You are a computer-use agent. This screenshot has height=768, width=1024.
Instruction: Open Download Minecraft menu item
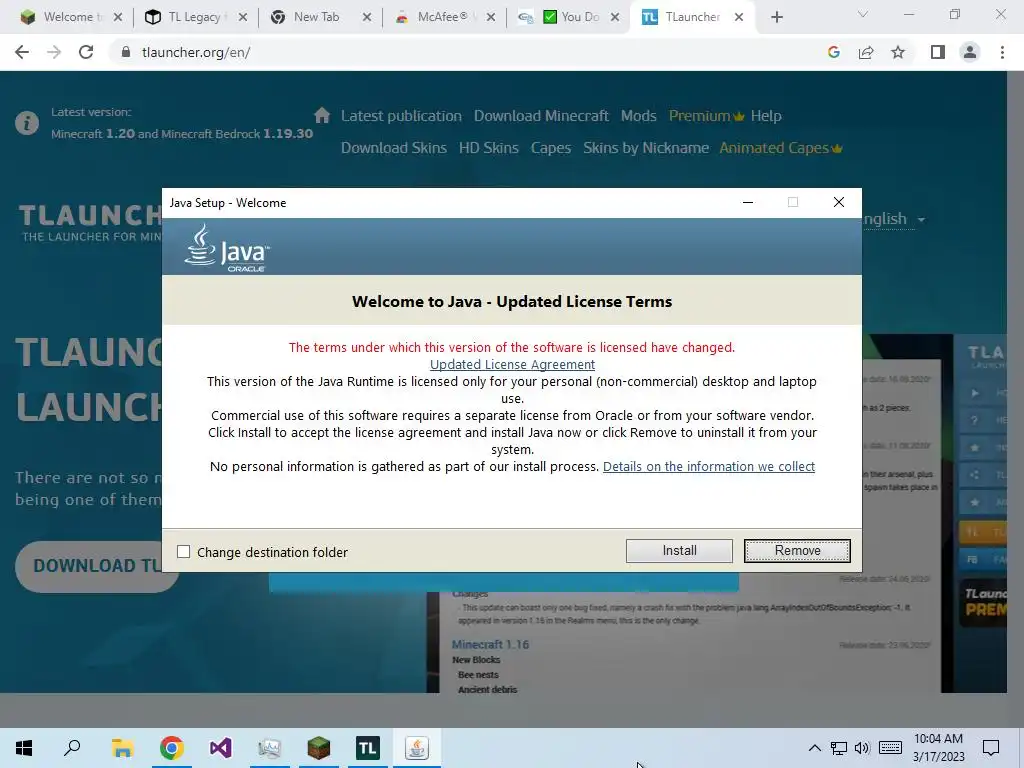coord(541,116)
